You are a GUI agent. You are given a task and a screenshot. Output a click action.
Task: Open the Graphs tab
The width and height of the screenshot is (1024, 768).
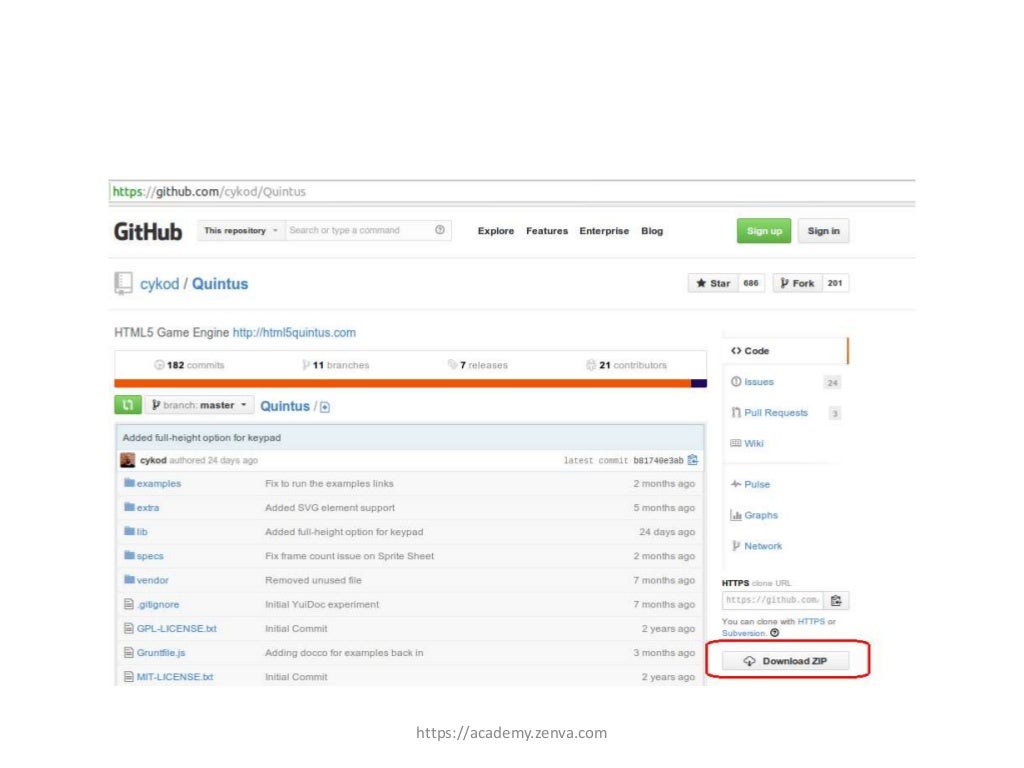(761, 515)
